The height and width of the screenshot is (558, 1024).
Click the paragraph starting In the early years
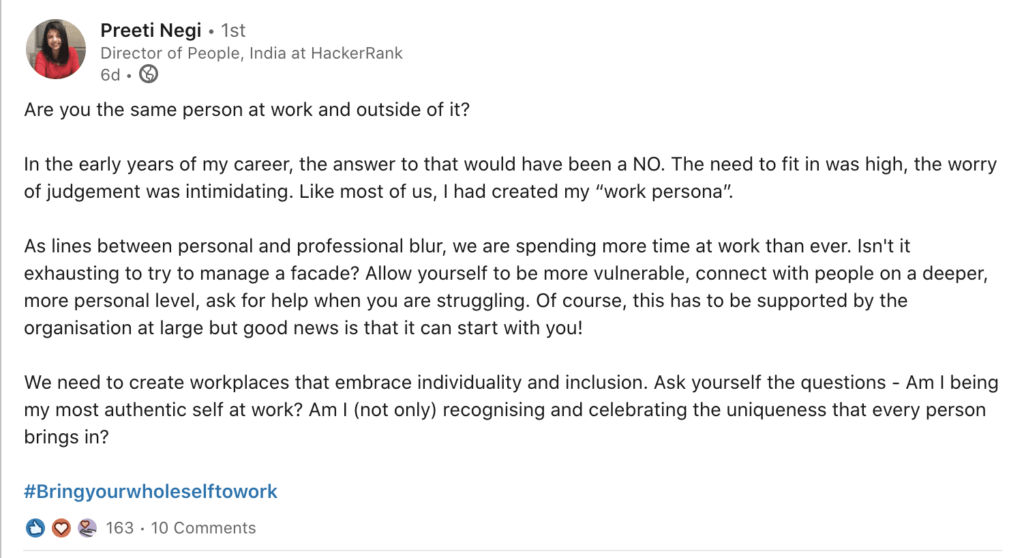click(x=511, y=178)
